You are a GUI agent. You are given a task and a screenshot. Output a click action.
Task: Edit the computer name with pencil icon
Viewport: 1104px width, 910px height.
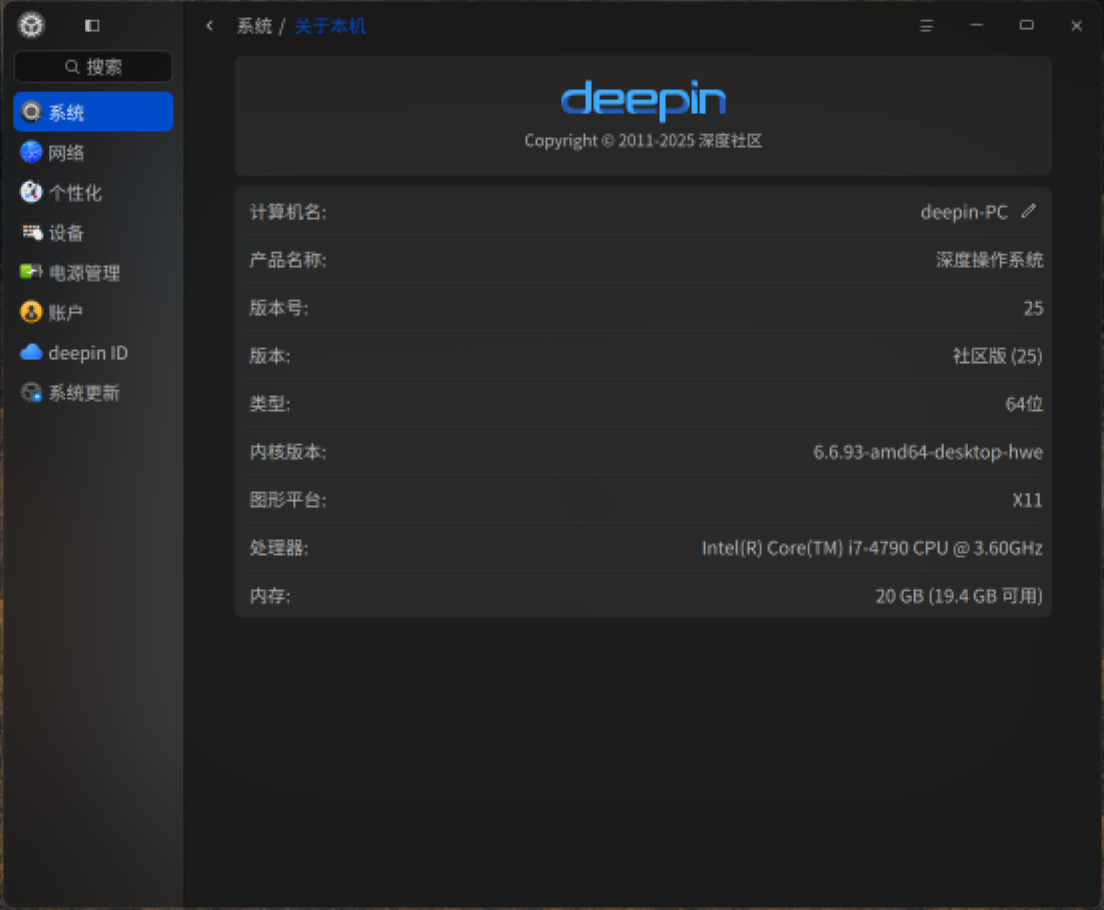1029,211
